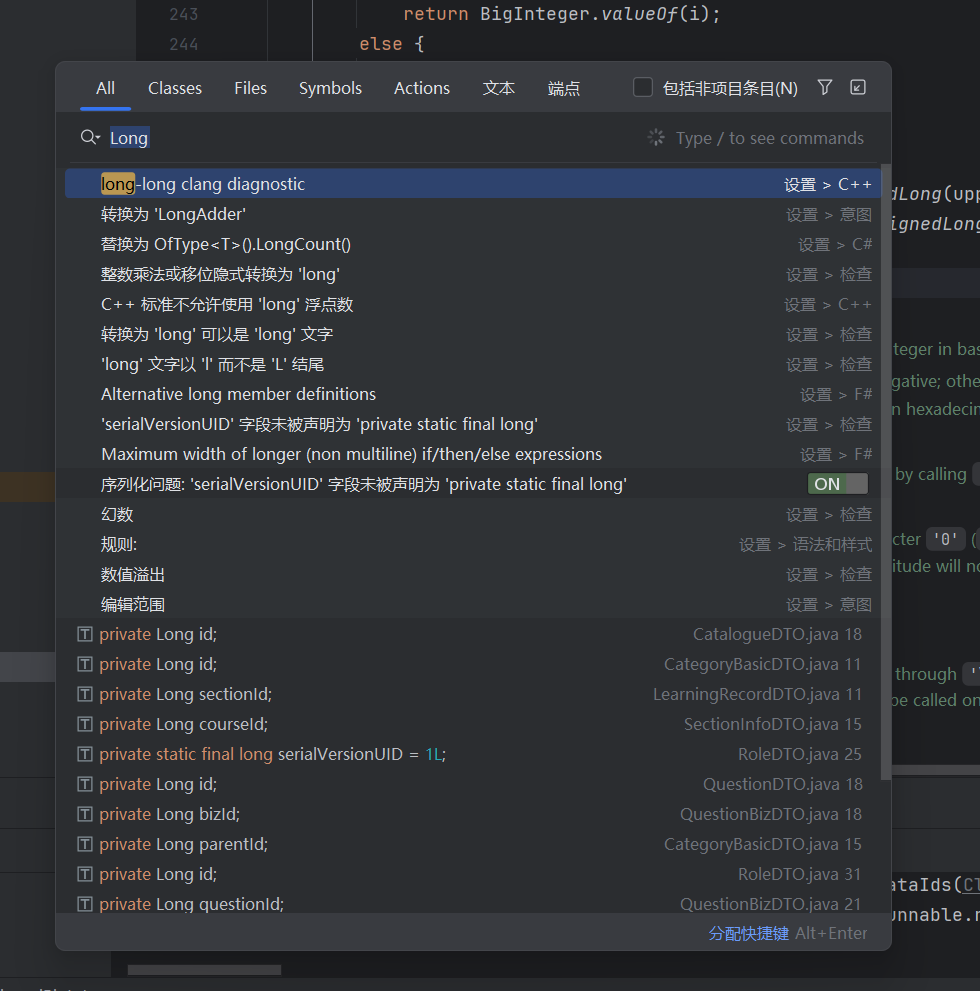The height and width of the screenshot is (991, 980).
Task: Open private Long questionId in QuestionBizDTO.java 21
Action: tap(473, 904)
